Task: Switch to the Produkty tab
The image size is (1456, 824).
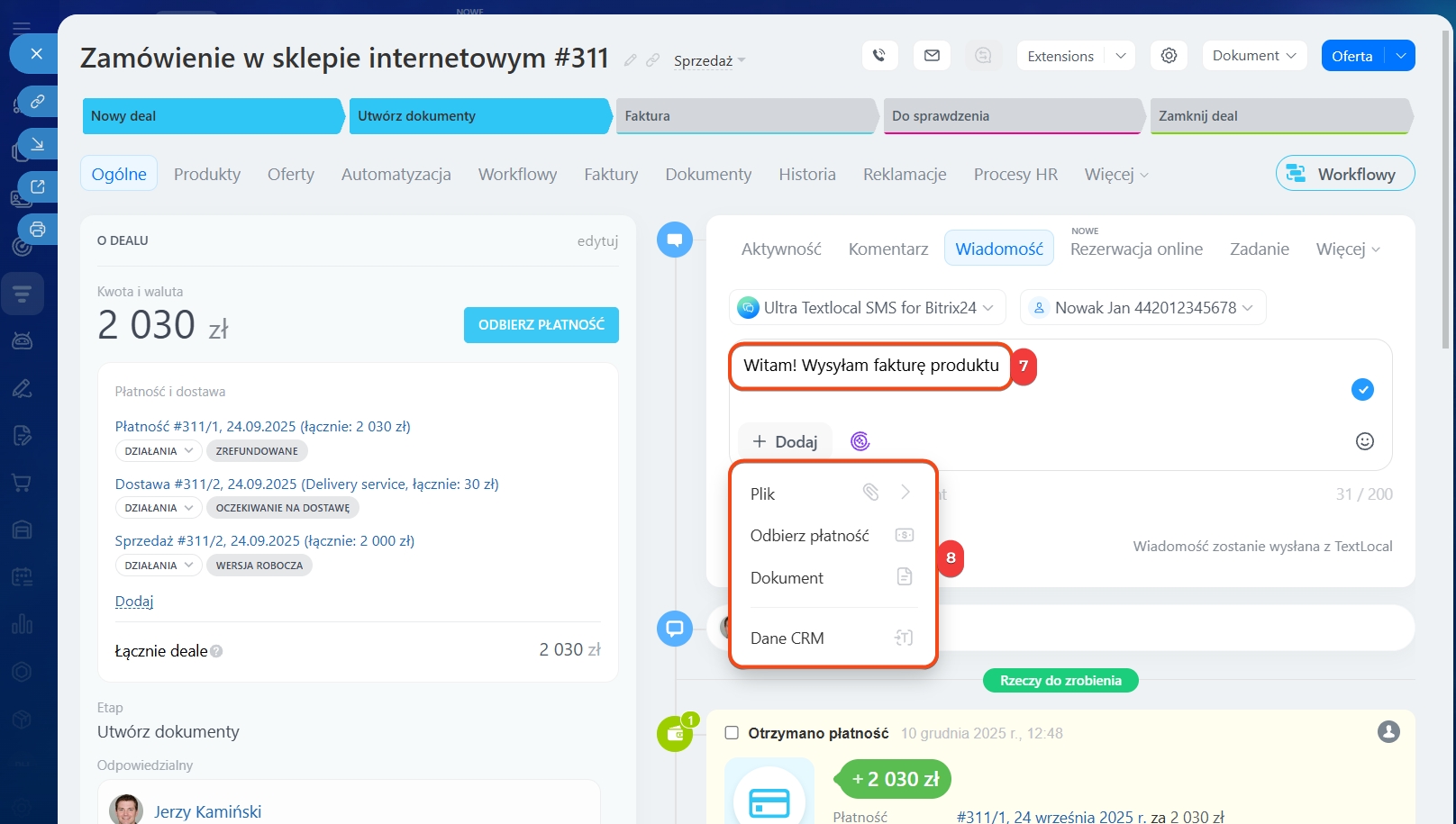Action: [207, 175]
